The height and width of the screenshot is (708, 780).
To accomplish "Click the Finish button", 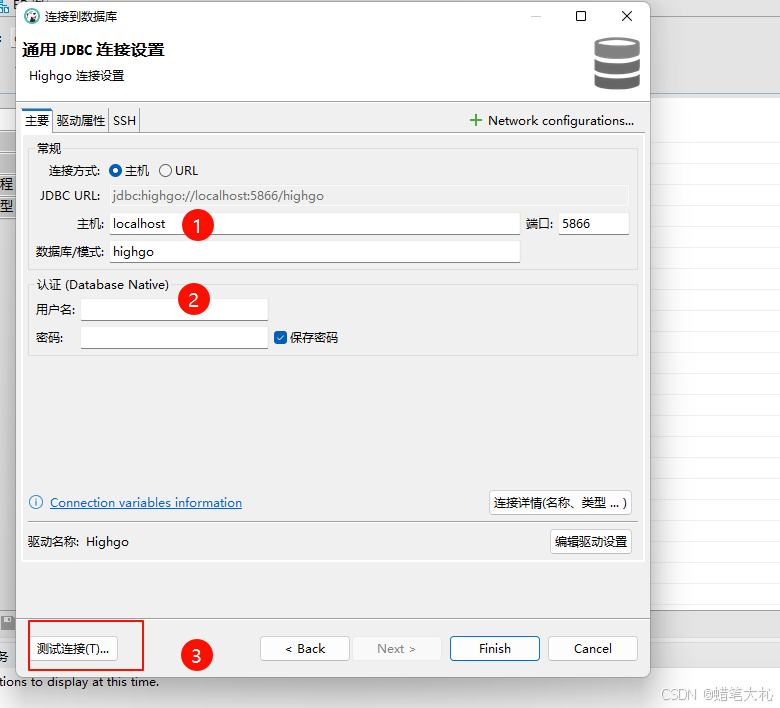I will pos(494,649).
